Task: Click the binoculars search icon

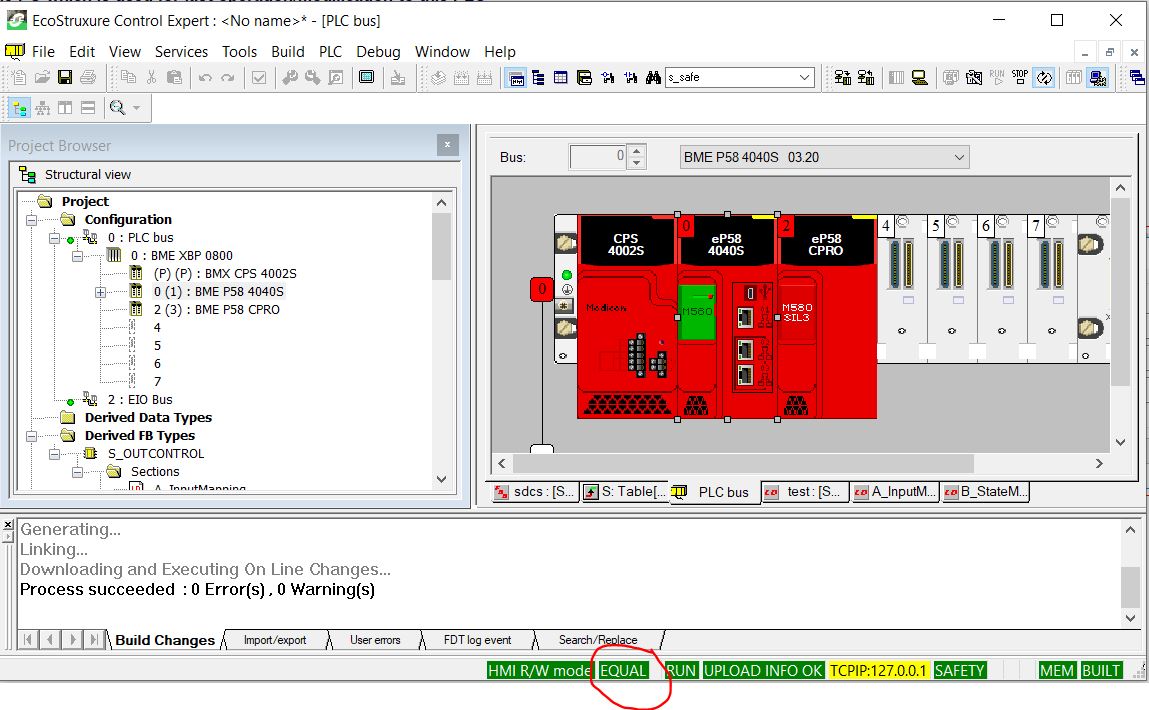Action: [x=653, y=77]
